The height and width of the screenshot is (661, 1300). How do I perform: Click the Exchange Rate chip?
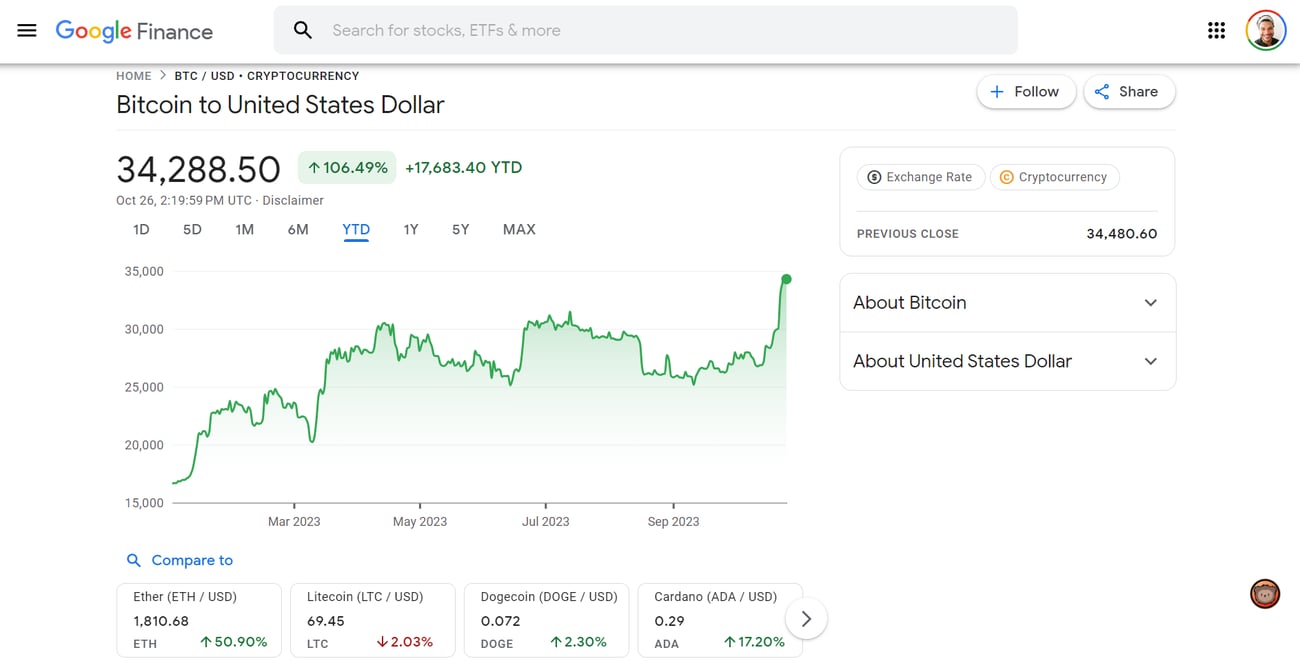[x=920, y=177]
